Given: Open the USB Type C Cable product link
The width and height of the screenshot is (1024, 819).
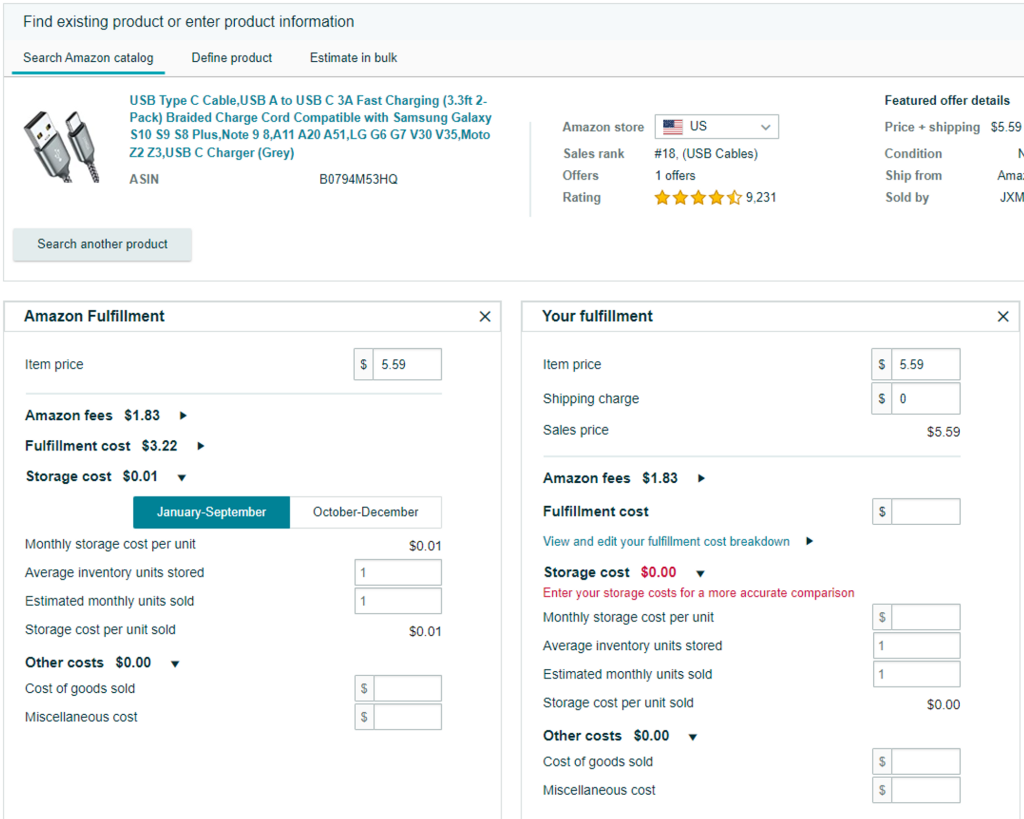Looking at the screenshot, I should 310,127.
